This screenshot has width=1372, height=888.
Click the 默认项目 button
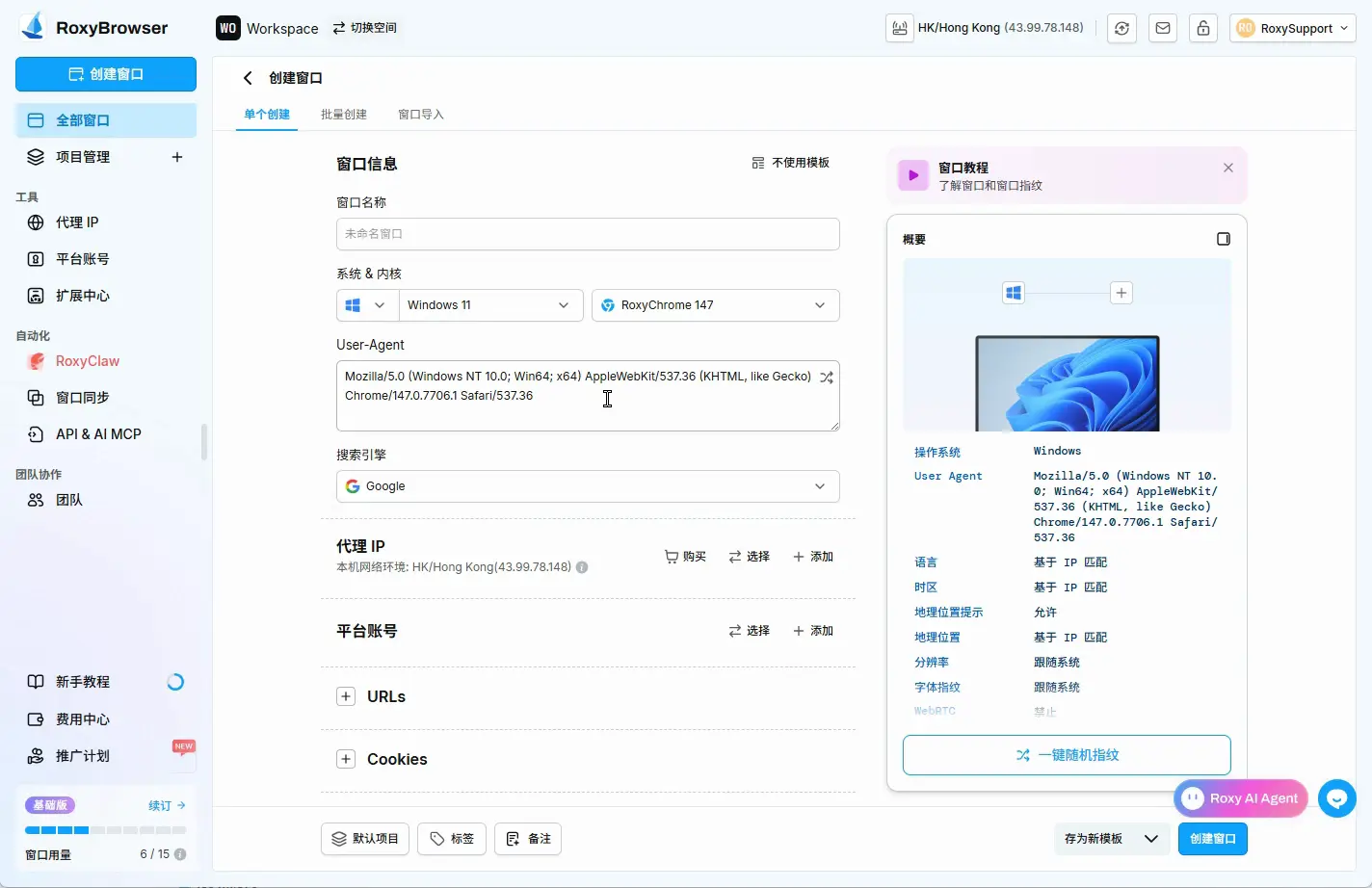tap(365, 839)
